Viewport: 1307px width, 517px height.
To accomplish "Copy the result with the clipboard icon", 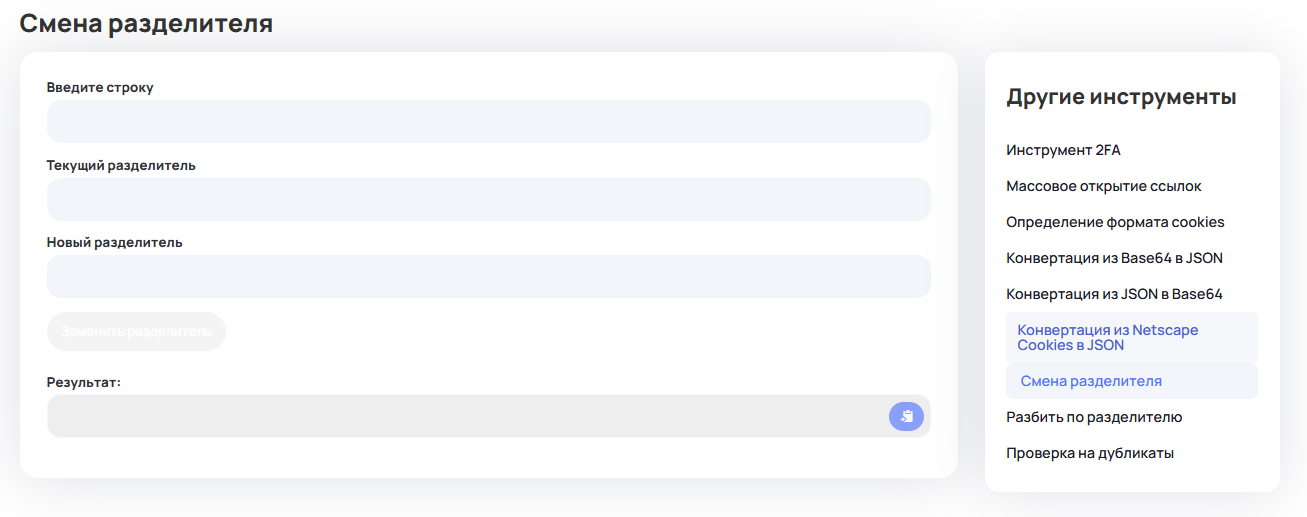I will point(906,416).
